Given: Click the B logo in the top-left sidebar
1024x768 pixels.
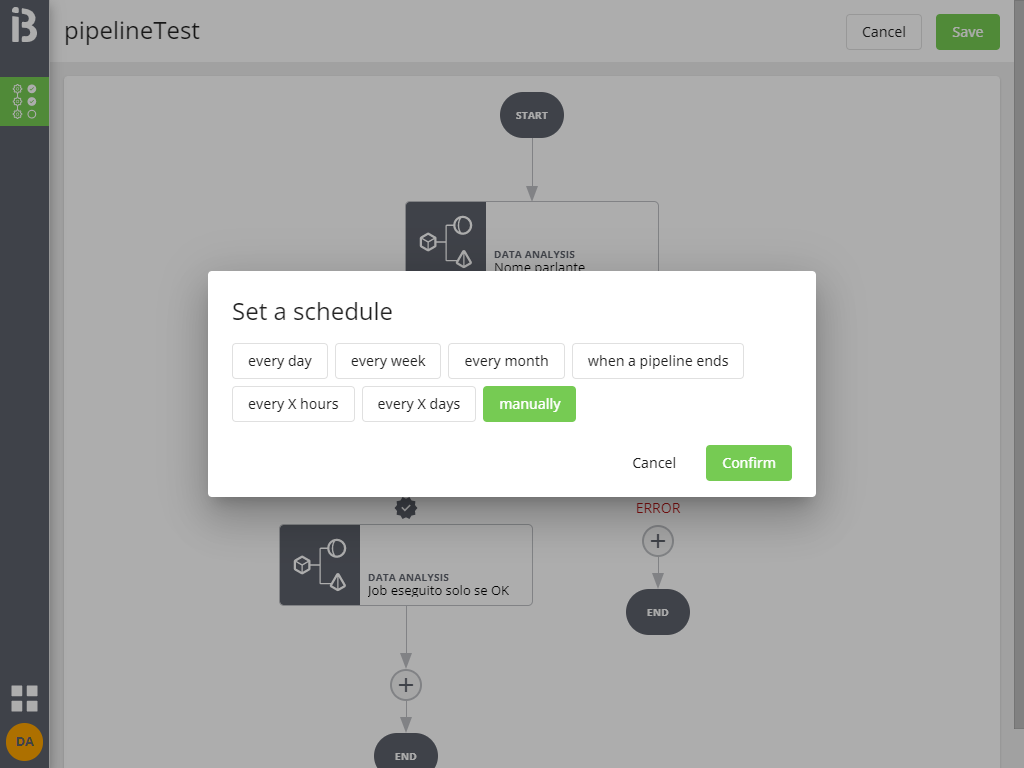Looking at the screenshot, I should [x=24, y=27].
